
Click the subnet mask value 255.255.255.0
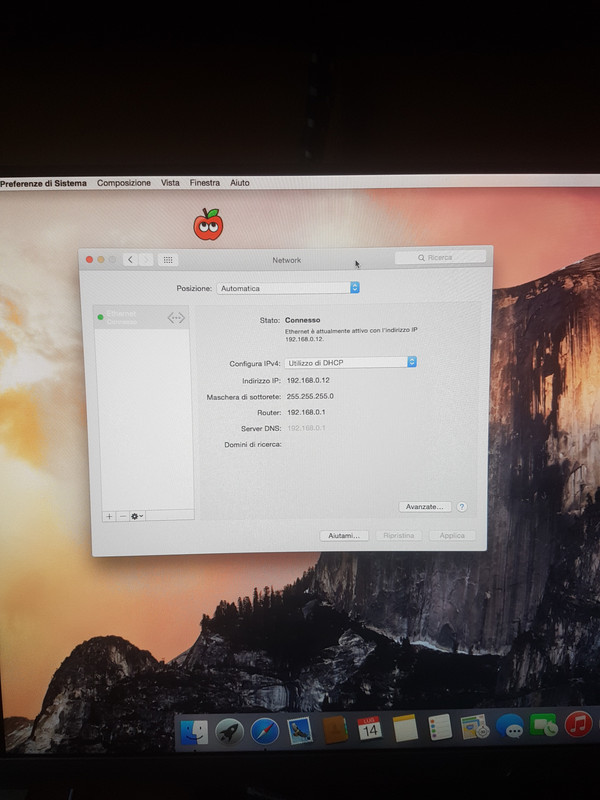coord(310,396)
